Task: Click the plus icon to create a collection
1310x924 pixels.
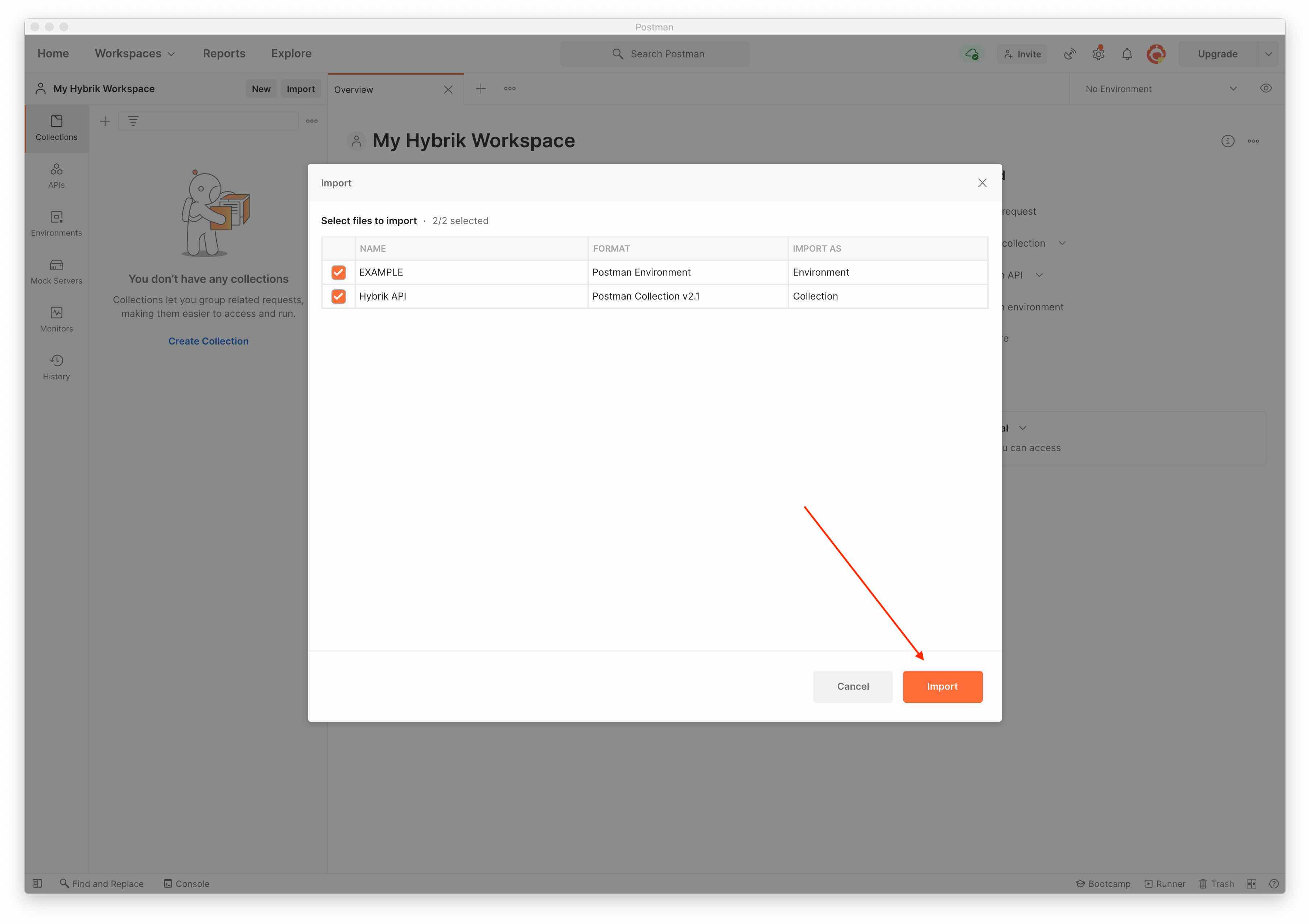Action: [105, 121]
